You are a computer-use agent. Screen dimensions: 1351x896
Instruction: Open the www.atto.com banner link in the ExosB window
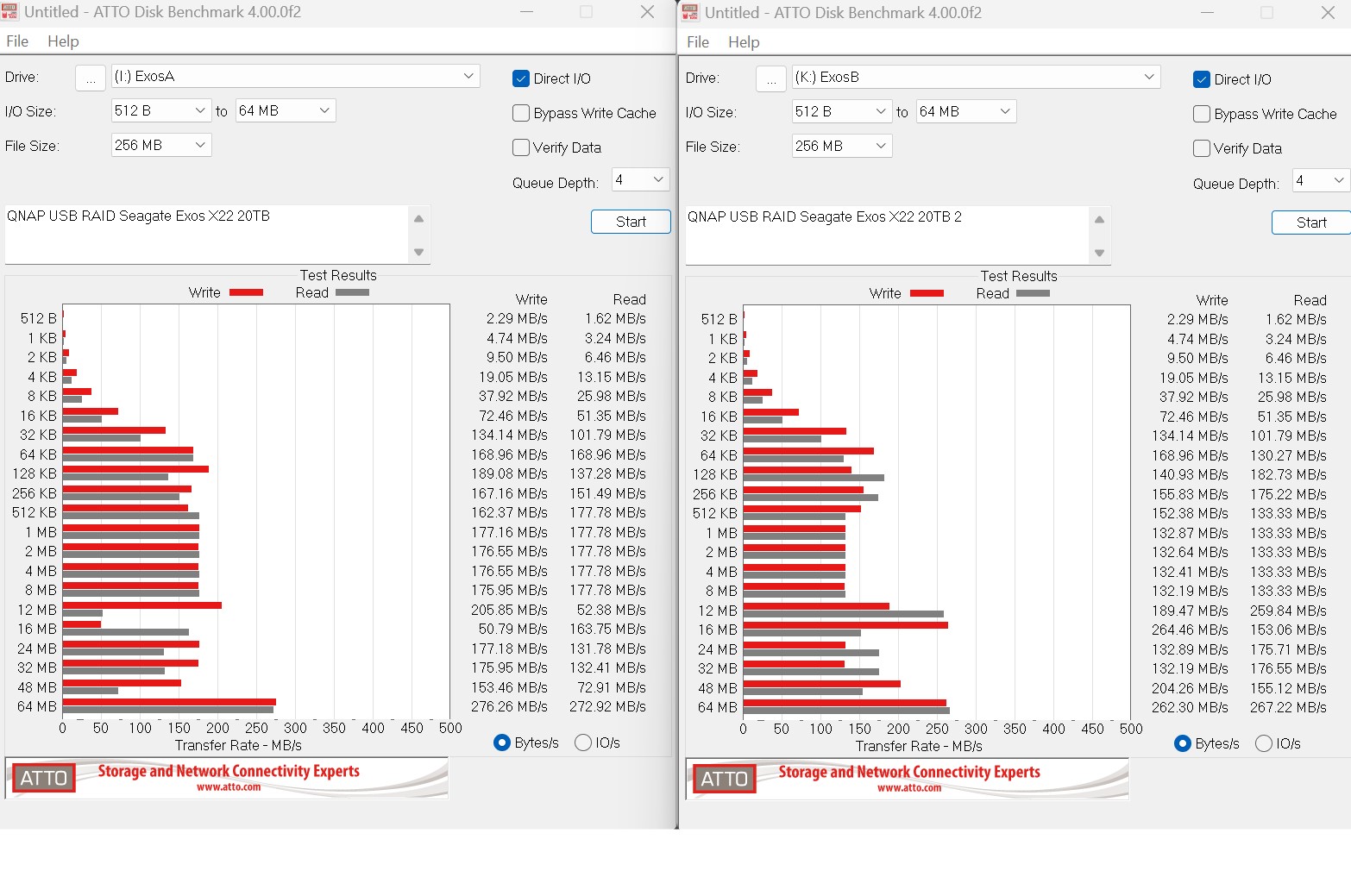tap(909, 788)
